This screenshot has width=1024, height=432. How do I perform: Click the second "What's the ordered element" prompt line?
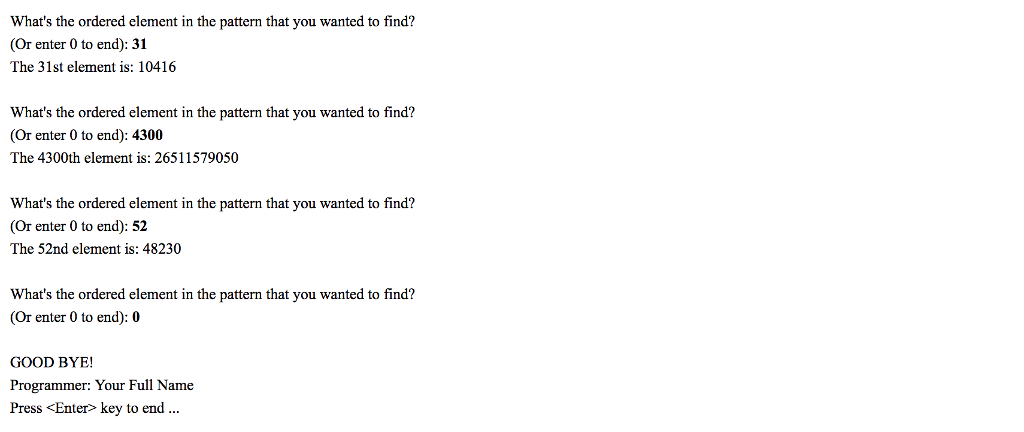click(212, 112)
